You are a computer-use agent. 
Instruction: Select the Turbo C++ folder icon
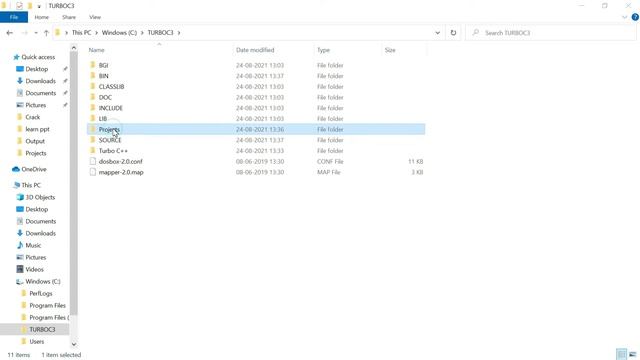pos(93,150)
